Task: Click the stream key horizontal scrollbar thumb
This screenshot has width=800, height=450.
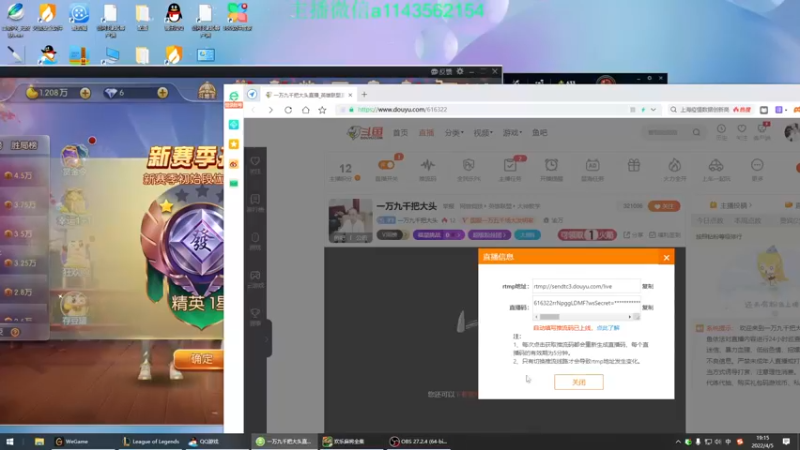Action: 549,317
